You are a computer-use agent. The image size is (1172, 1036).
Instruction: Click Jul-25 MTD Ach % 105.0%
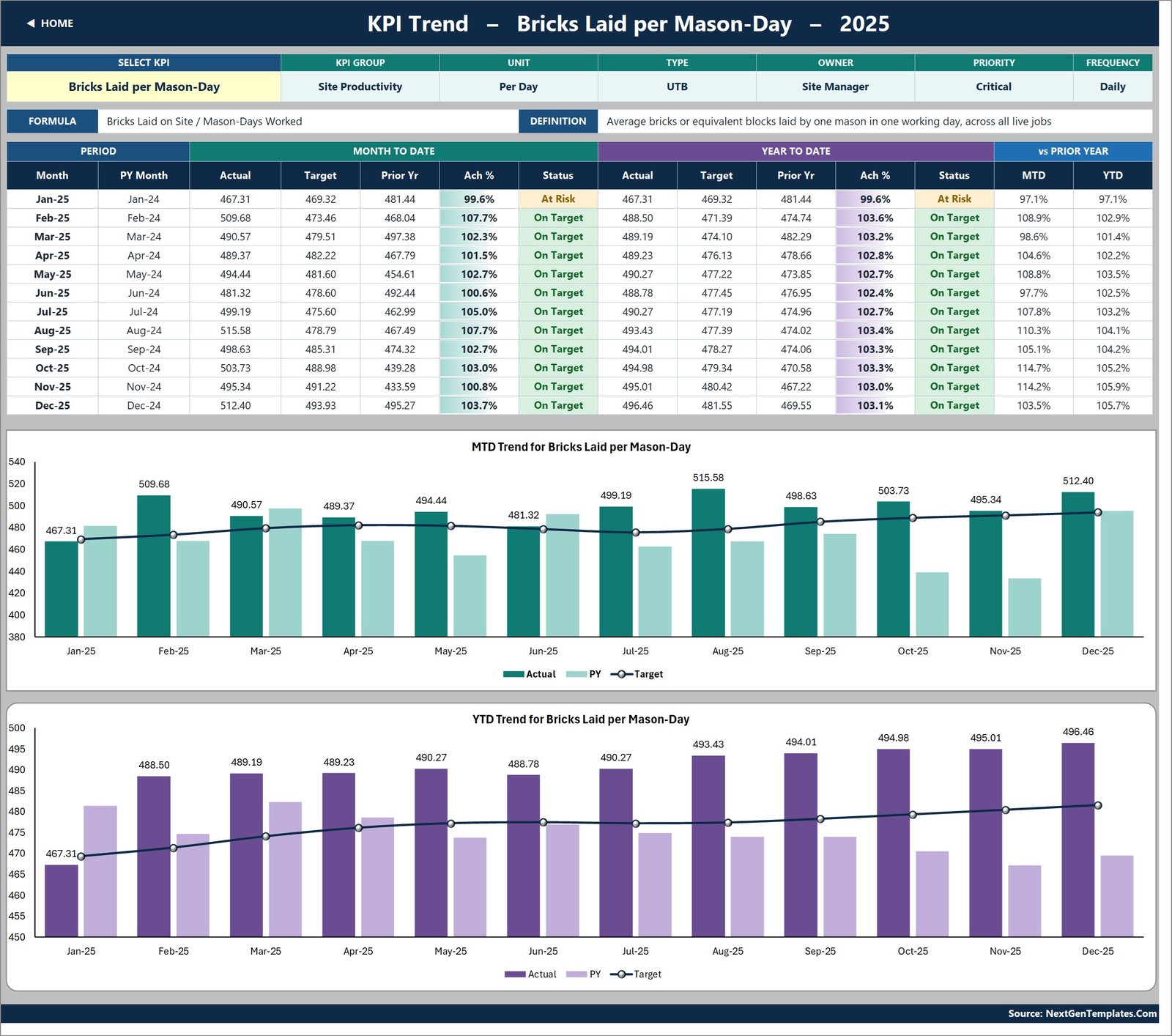coord(479,311)
